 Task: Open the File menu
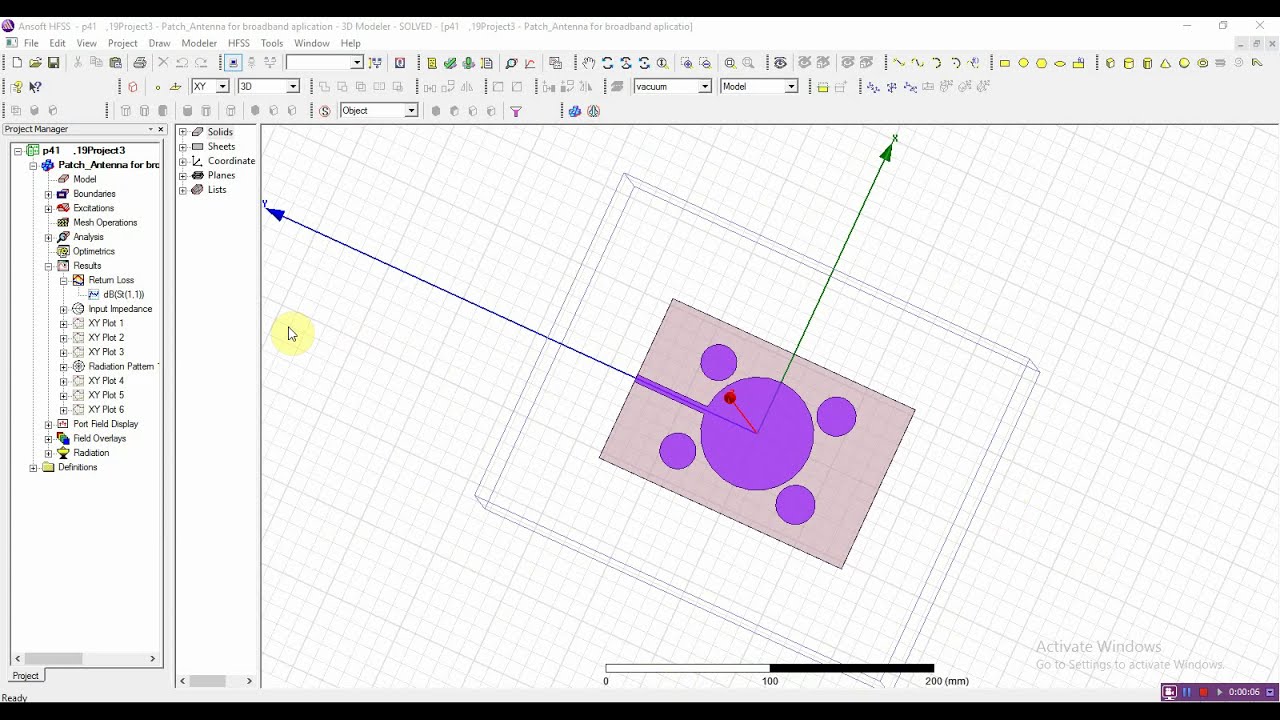31,43
